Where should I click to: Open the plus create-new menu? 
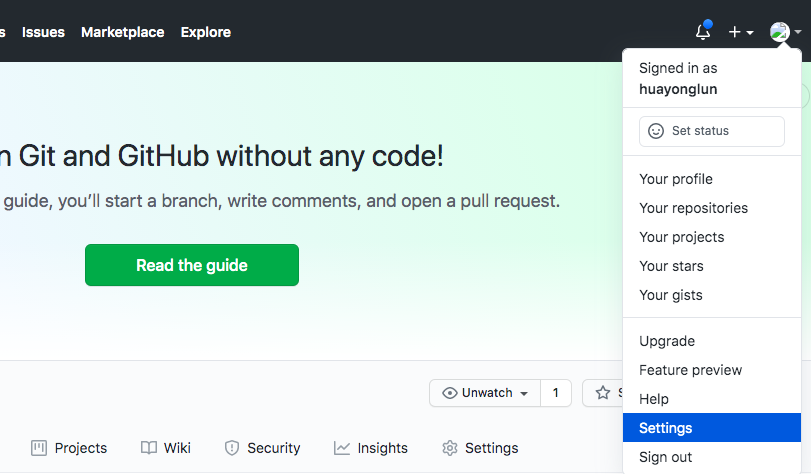pyautogui.click(x=740, y=32)
